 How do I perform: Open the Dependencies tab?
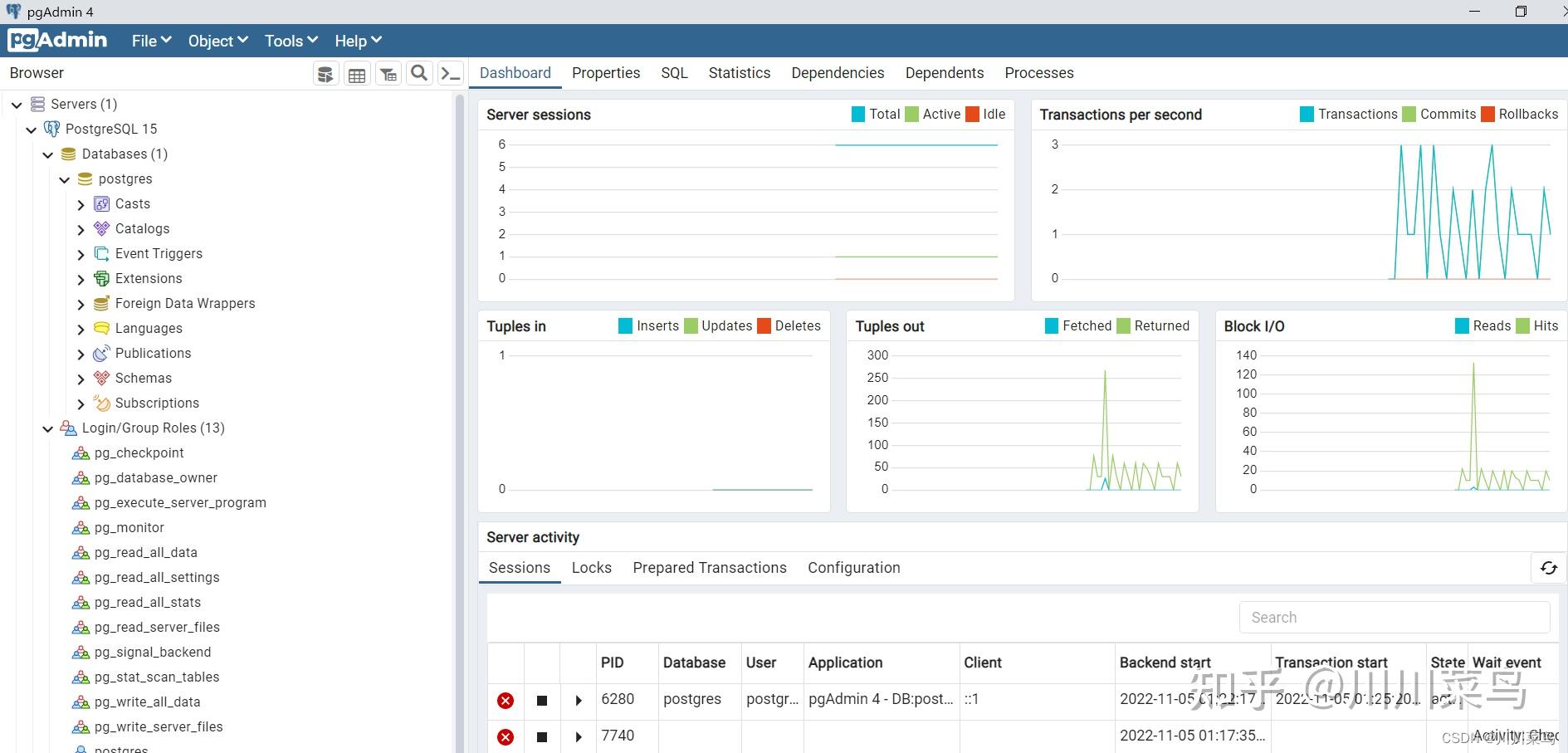click(838, 73)
